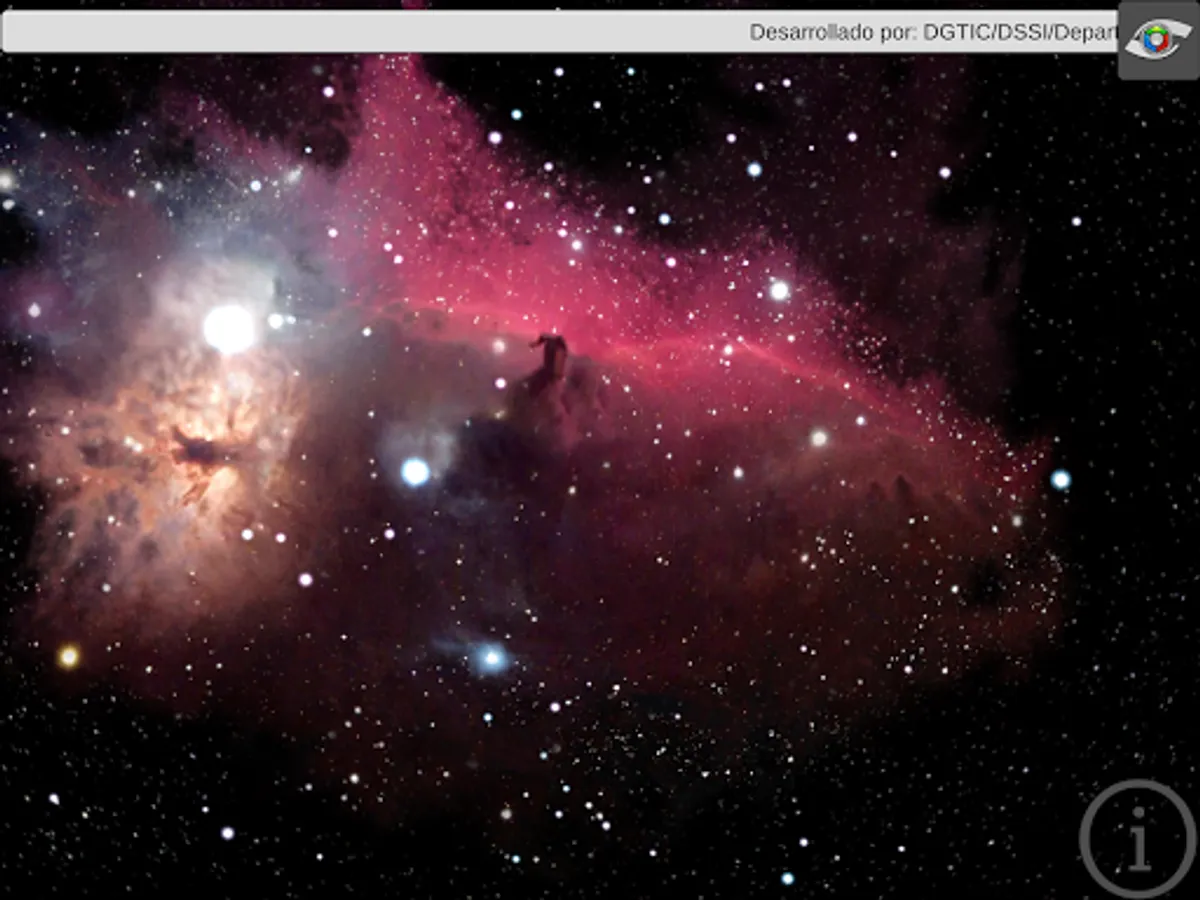The image size is (1200, 900).
Task: Click the 'Desarrollado por: DGTIC/DSSI' banner text
Action: tap(933, 32)
